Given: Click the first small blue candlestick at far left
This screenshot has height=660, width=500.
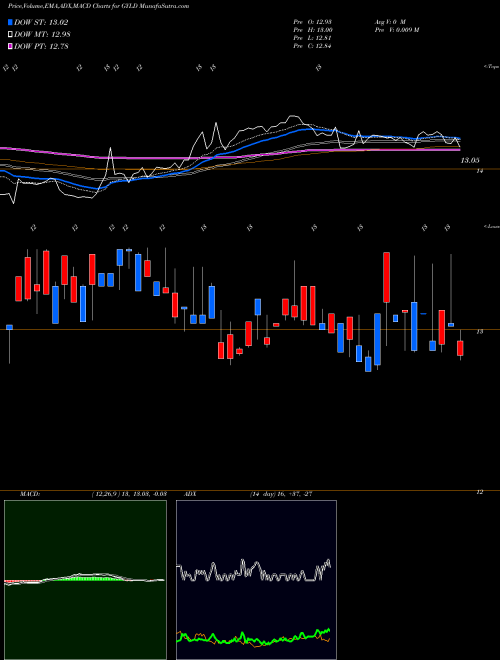Looking at the screenshot, I should tap(9, 327).
